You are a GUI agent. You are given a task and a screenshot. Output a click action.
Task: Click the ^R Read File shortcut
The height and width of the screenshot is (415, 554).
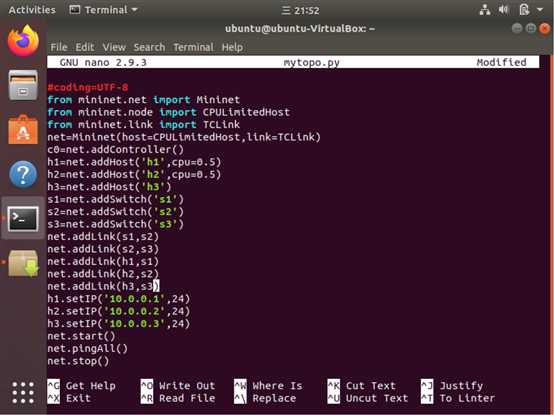178,398
